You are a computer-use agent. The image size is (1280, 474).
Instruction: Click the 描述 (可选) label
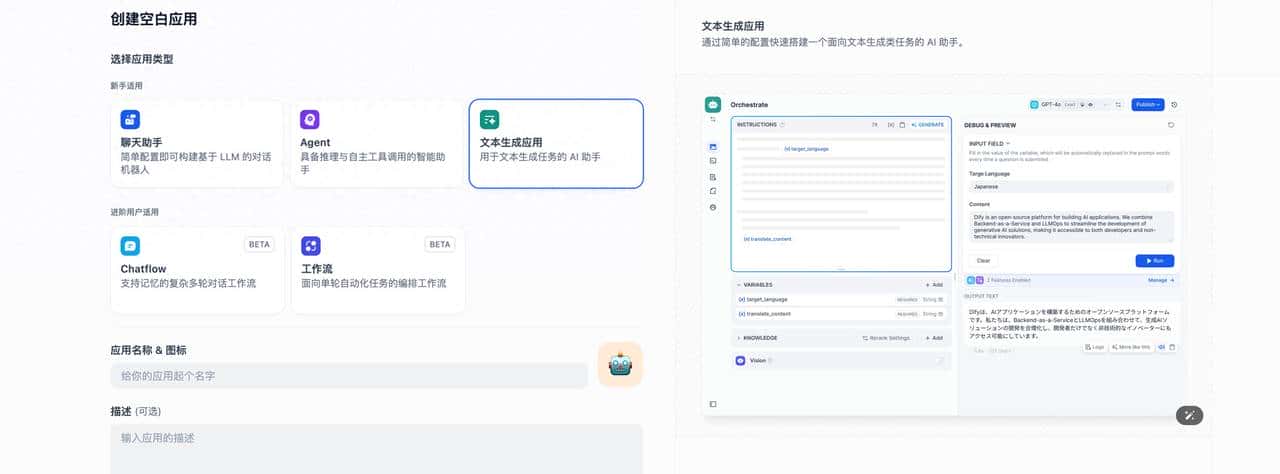tap(135, 411)
